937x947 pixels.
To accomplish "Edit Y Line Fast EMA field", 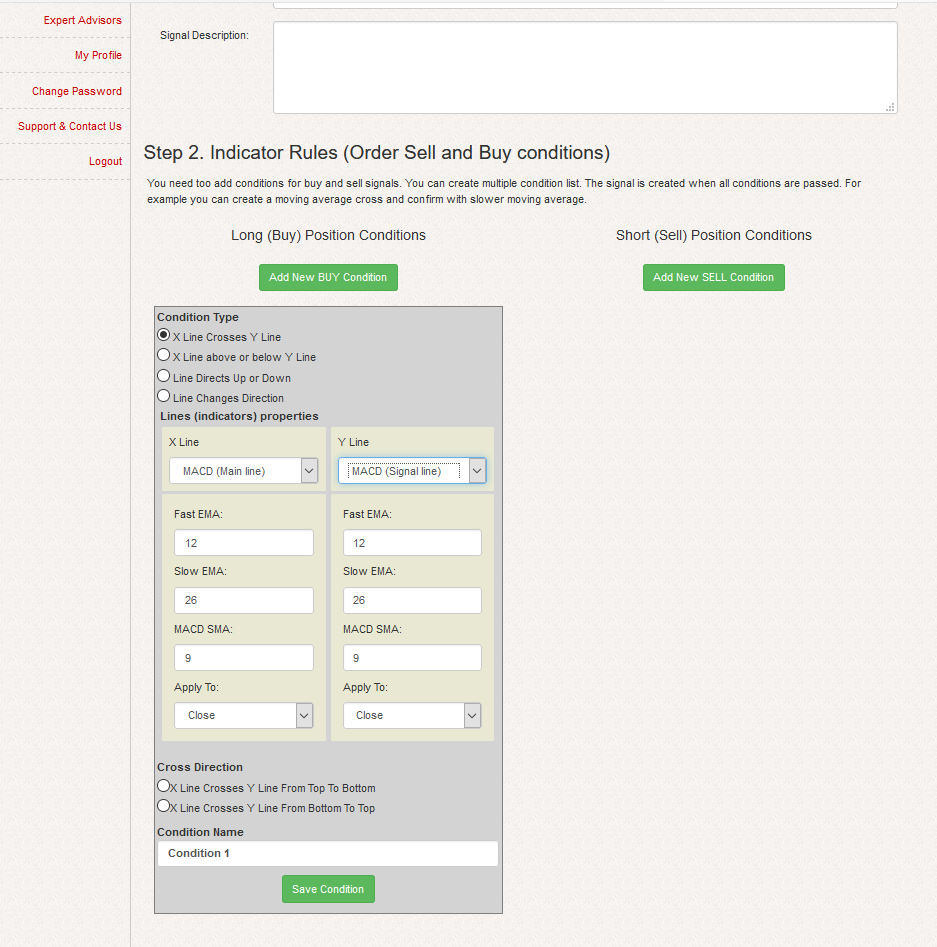I will [x=412, y=543].
